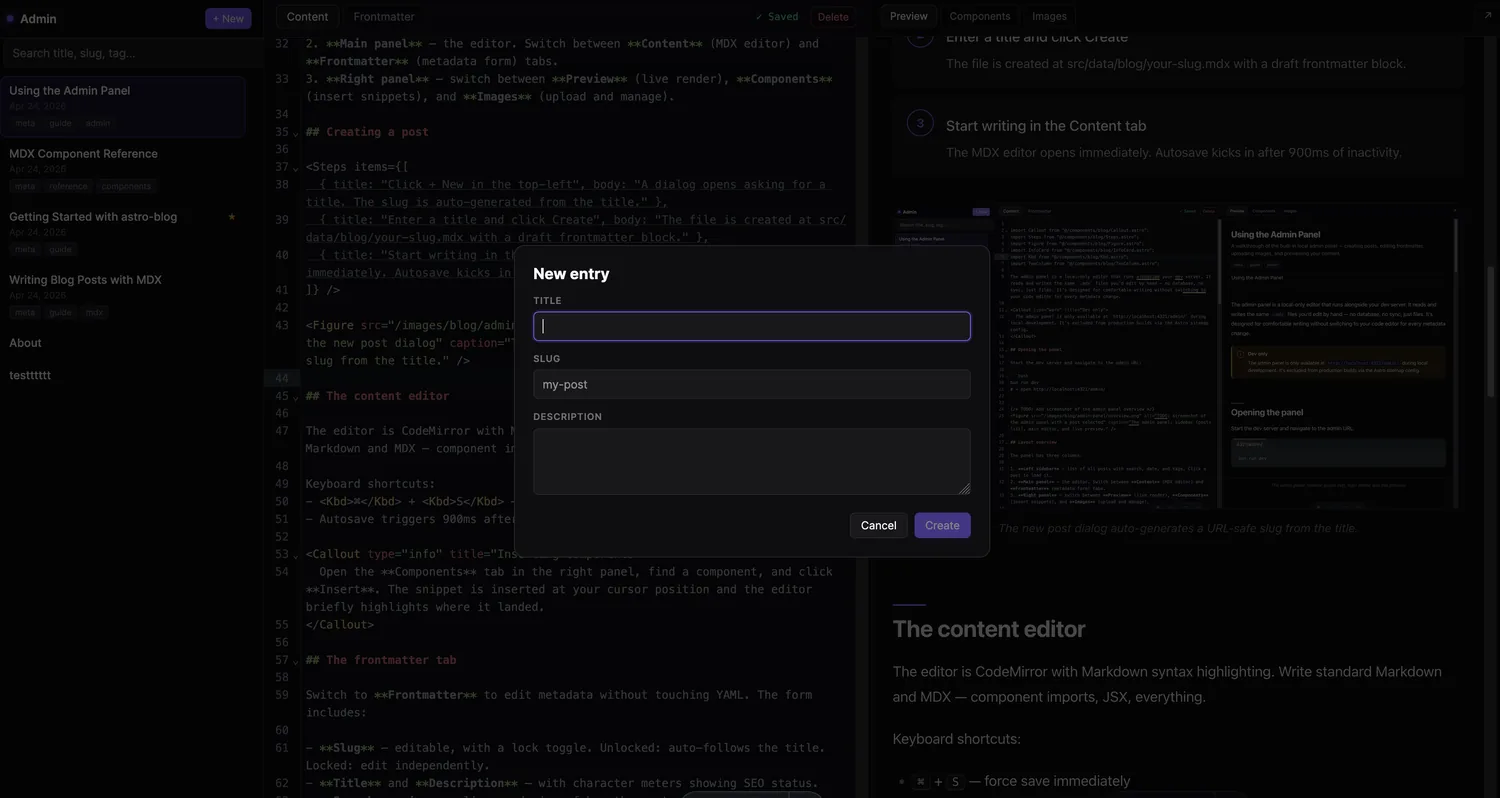Click the guide tag under MDX Component Reference
The height and width of the screenshot is (798, 1500).
(60, 249)
